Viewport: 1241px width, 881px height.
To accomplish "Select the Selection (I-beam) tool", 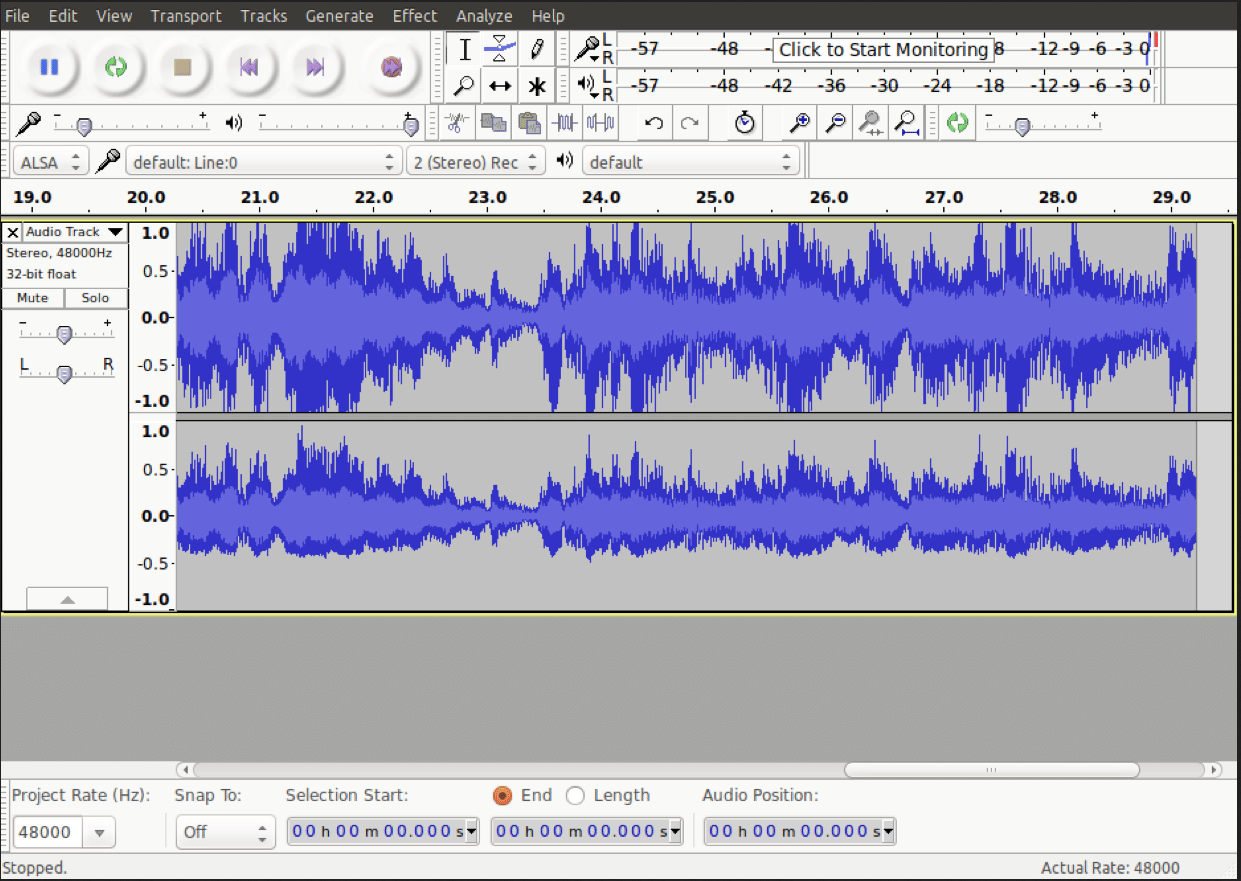I will coord(464,49).
